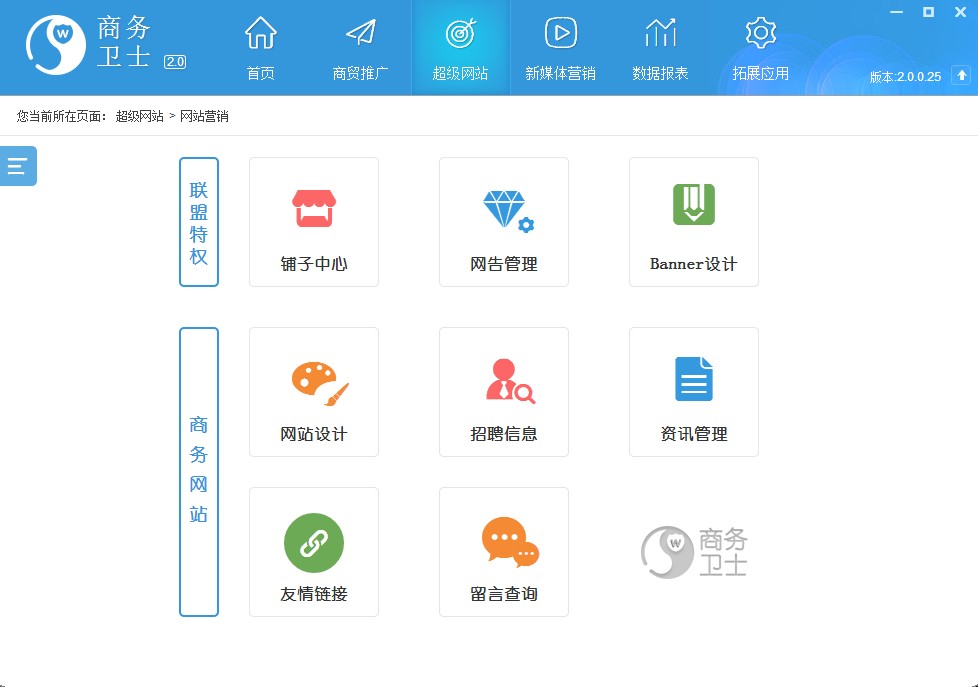Go to the 首页 tab

click(x=260, y=48)
